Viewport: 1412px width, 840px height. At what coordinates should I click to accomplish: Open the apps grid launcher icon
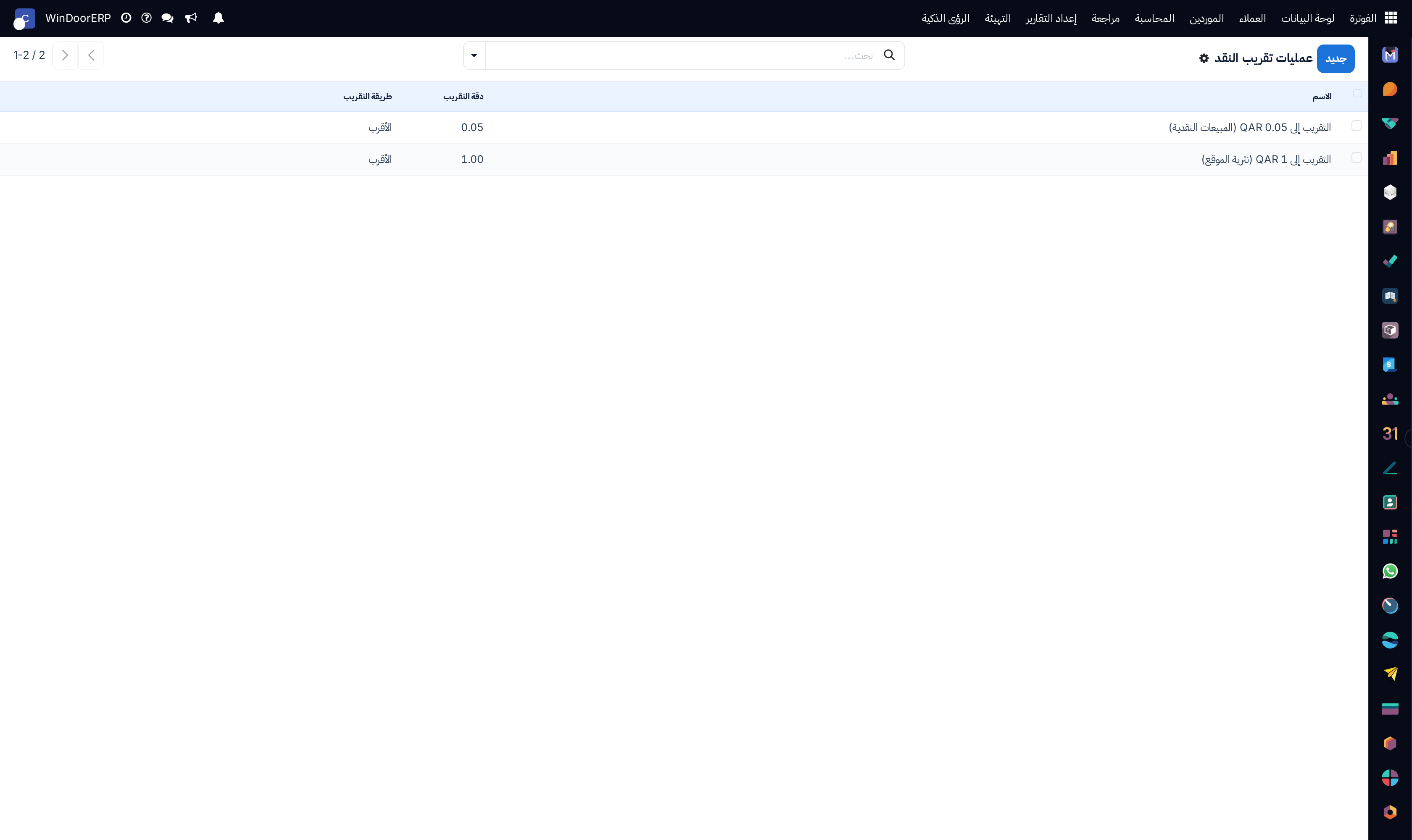pos(1391,18)
